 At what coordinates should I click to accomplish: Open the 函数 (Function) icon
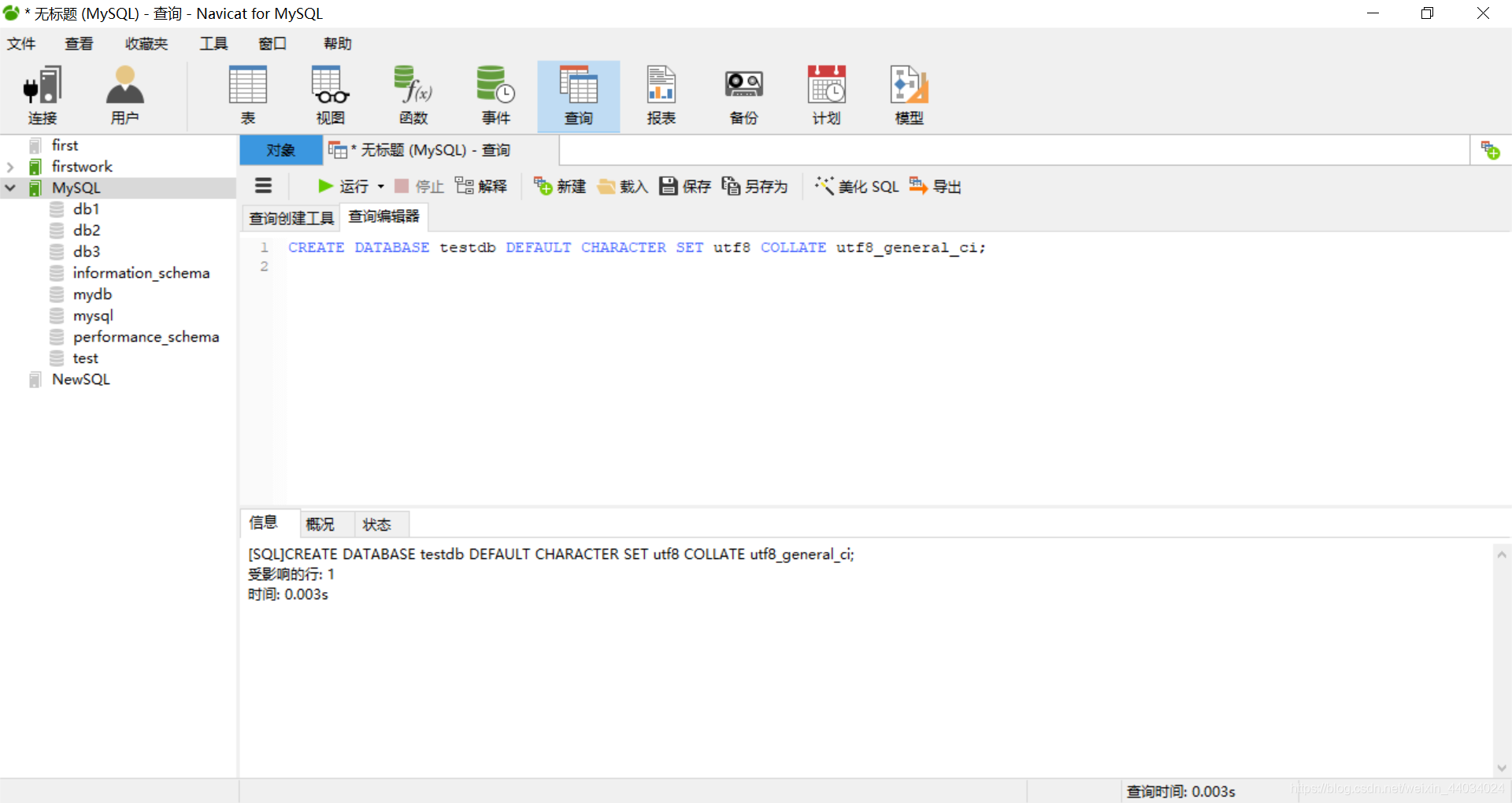click(x=413, y=95)
